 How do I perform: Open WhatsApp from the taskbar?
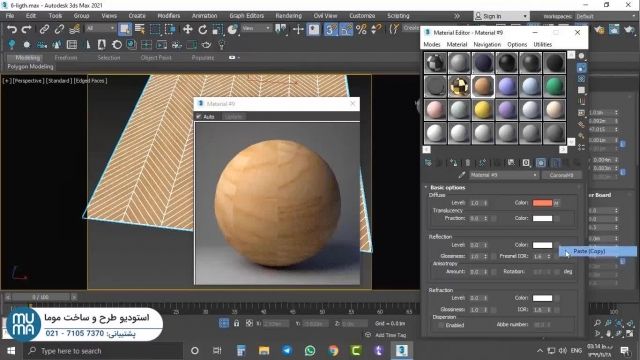point(310,351)
